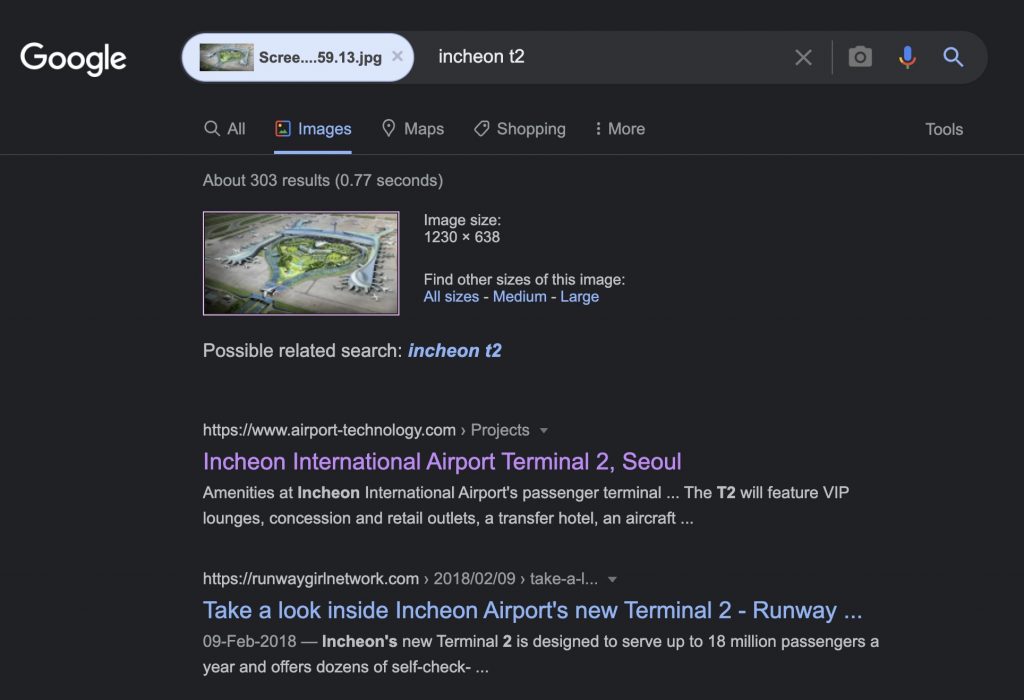Expand options arrow beside airport-technology.com URL

(x=543, y=430)
